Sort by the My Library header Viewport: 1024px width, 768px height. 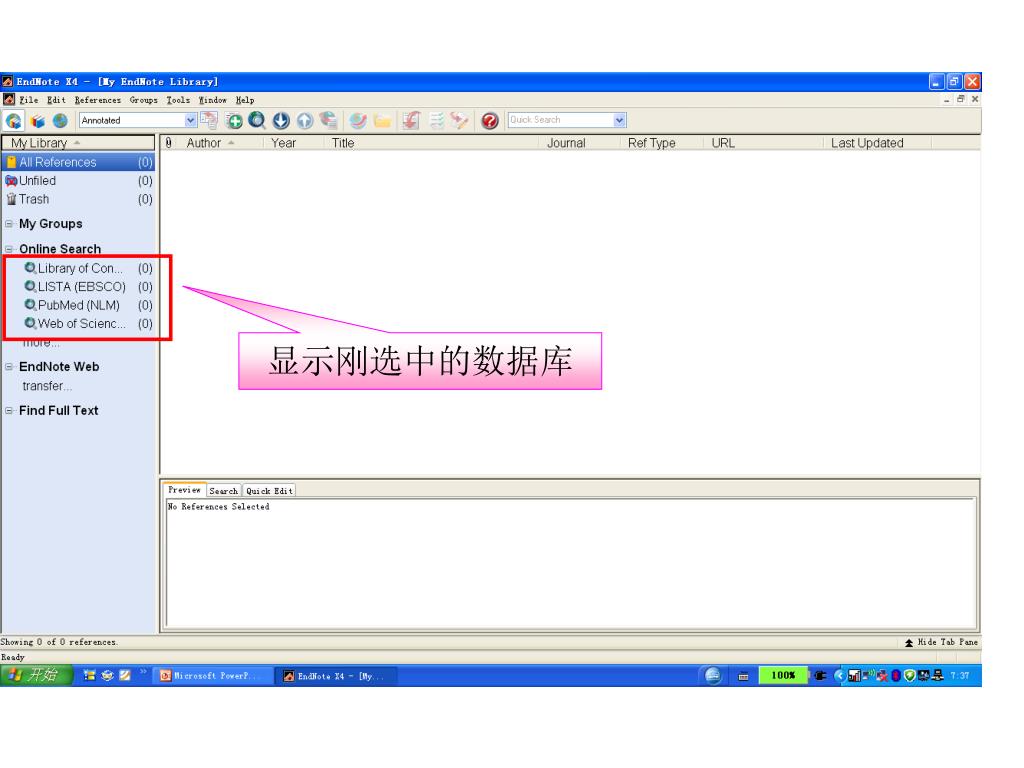tap(78, 143)
